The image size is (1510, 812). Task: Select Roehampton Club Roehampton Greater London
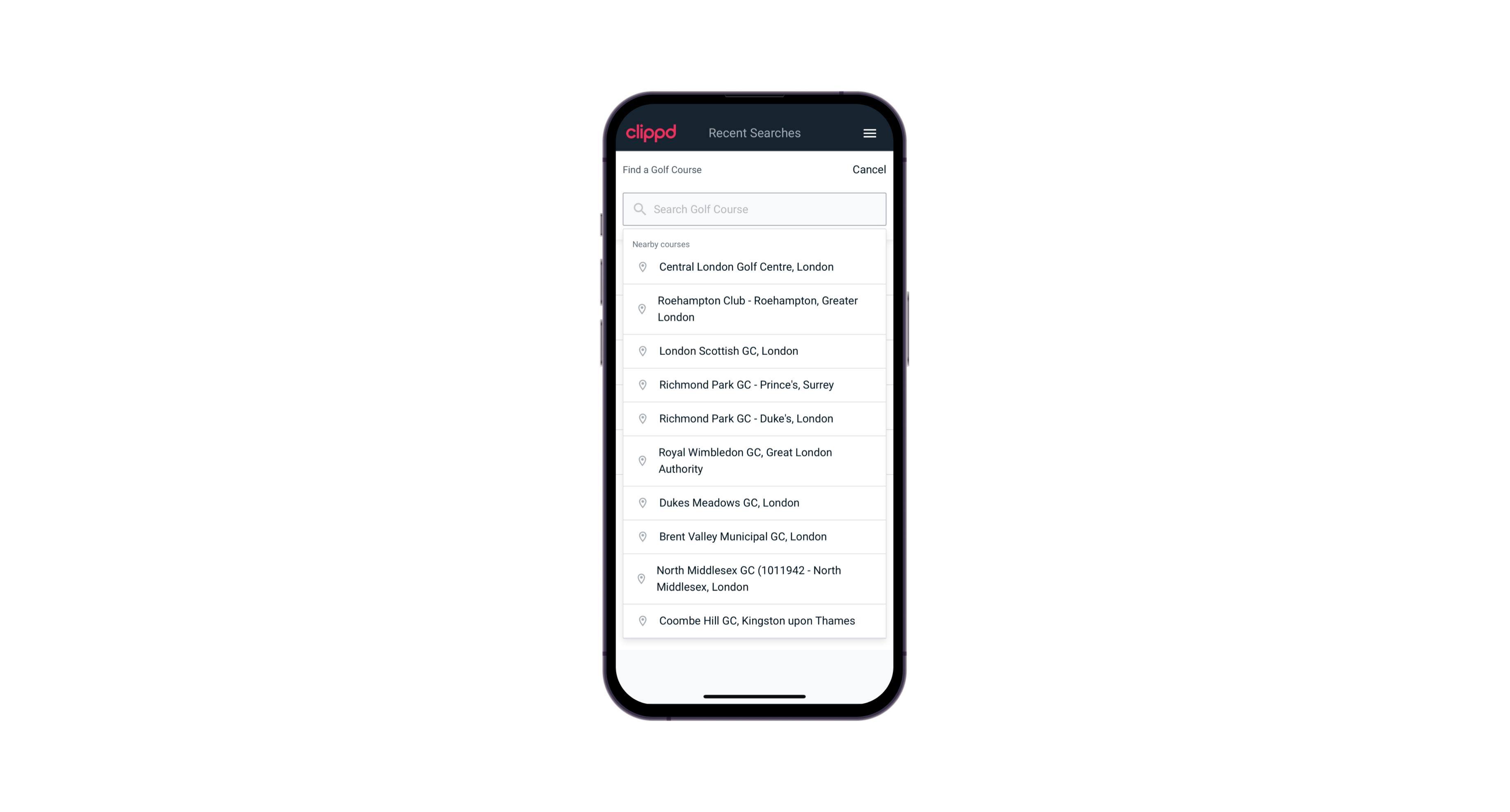coord(754,309)
